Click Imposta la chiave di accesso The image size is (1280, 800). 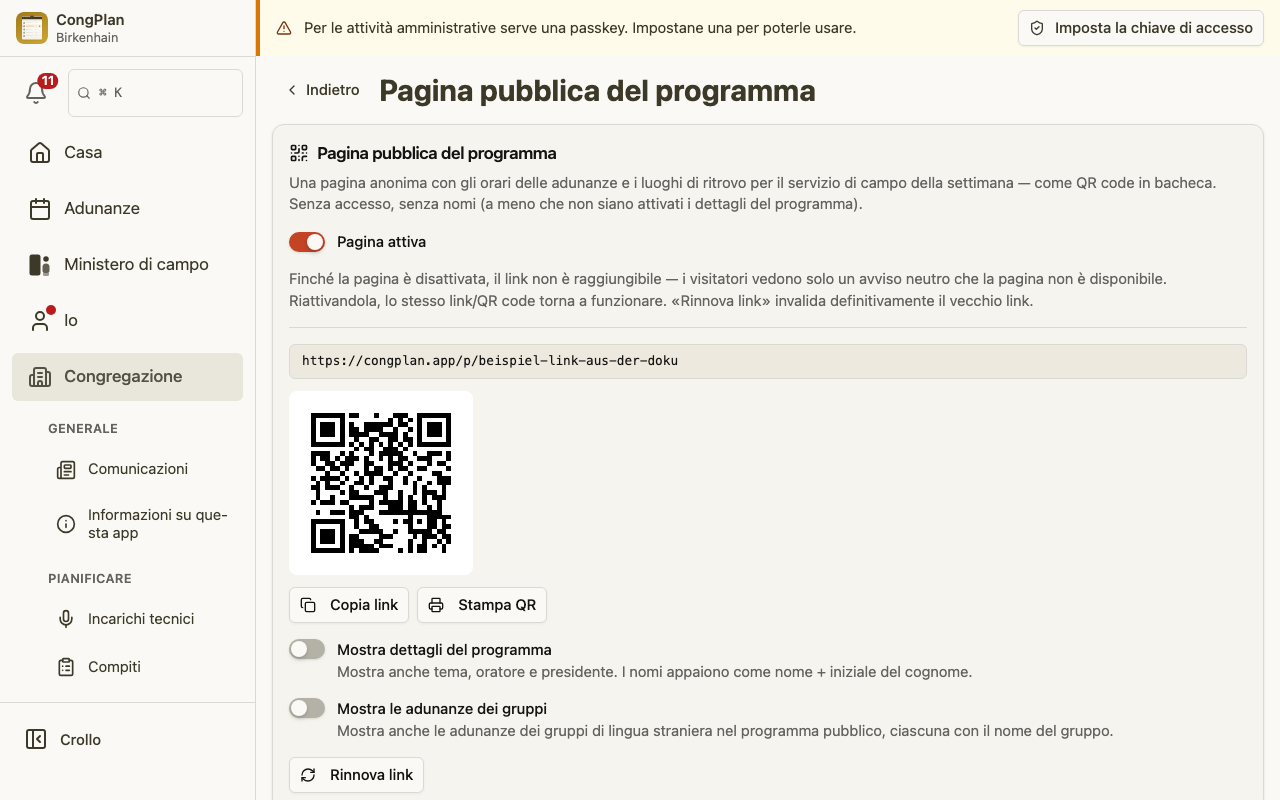click(x=1141, y=28)
